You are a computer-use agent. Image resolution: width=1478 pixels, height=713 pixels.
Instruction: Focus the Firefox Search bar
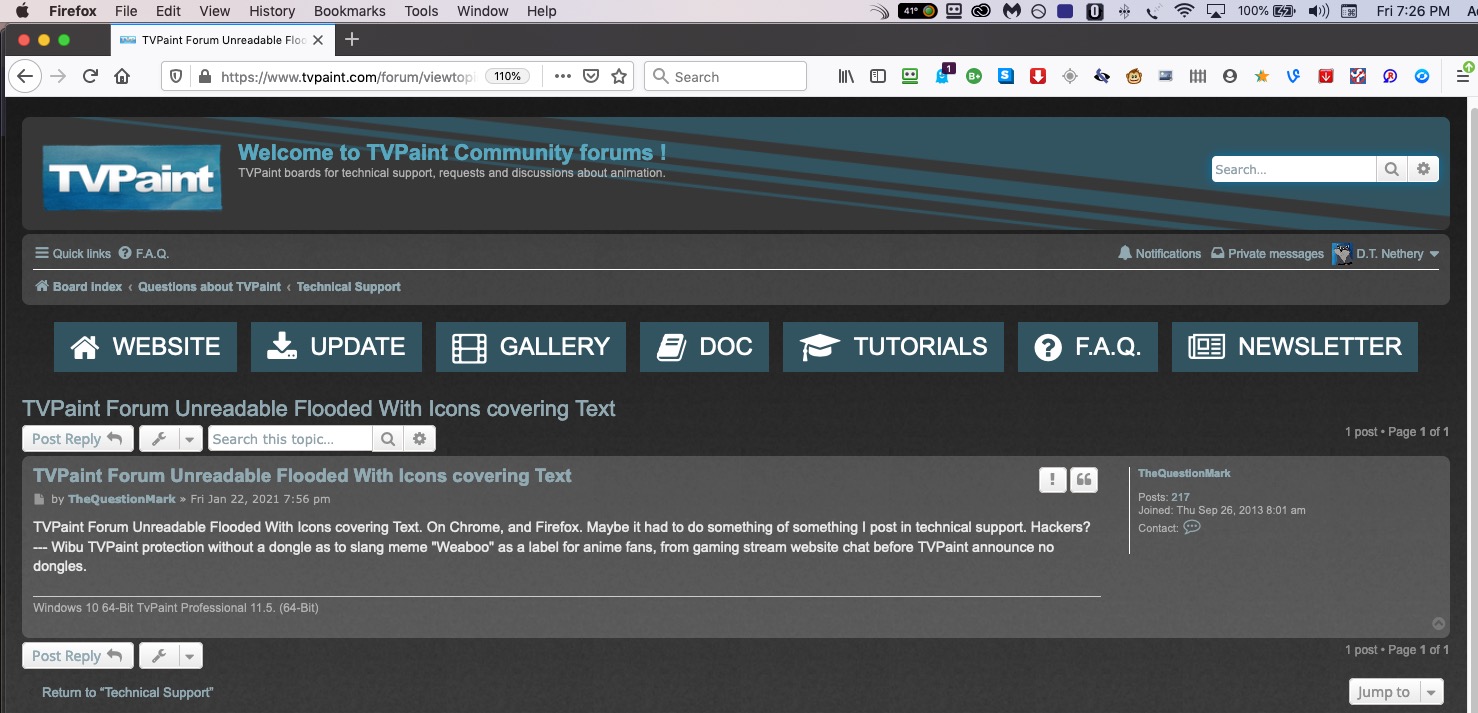click(725, 77)
